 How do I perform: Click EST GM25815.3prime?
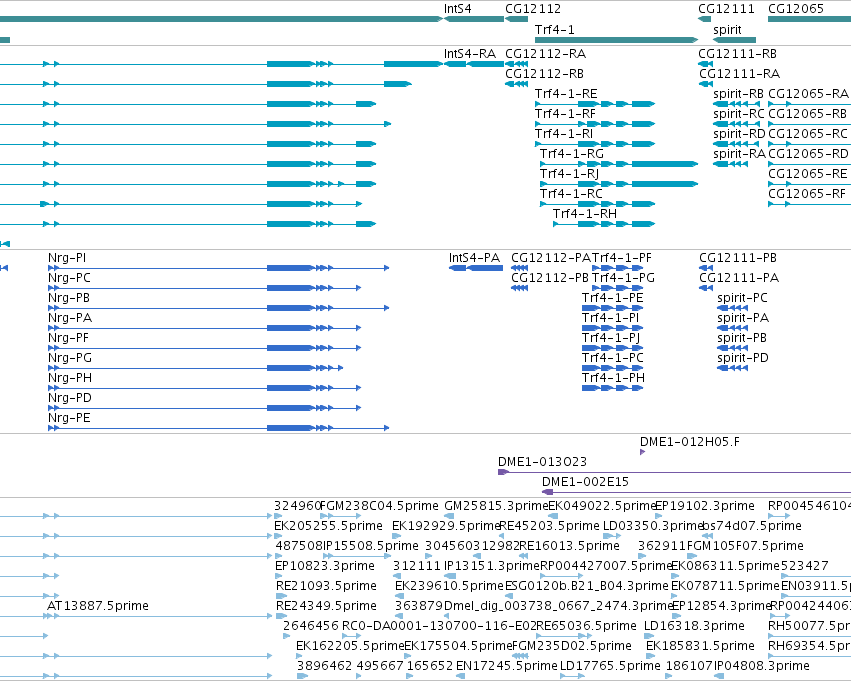coord(496,506)
